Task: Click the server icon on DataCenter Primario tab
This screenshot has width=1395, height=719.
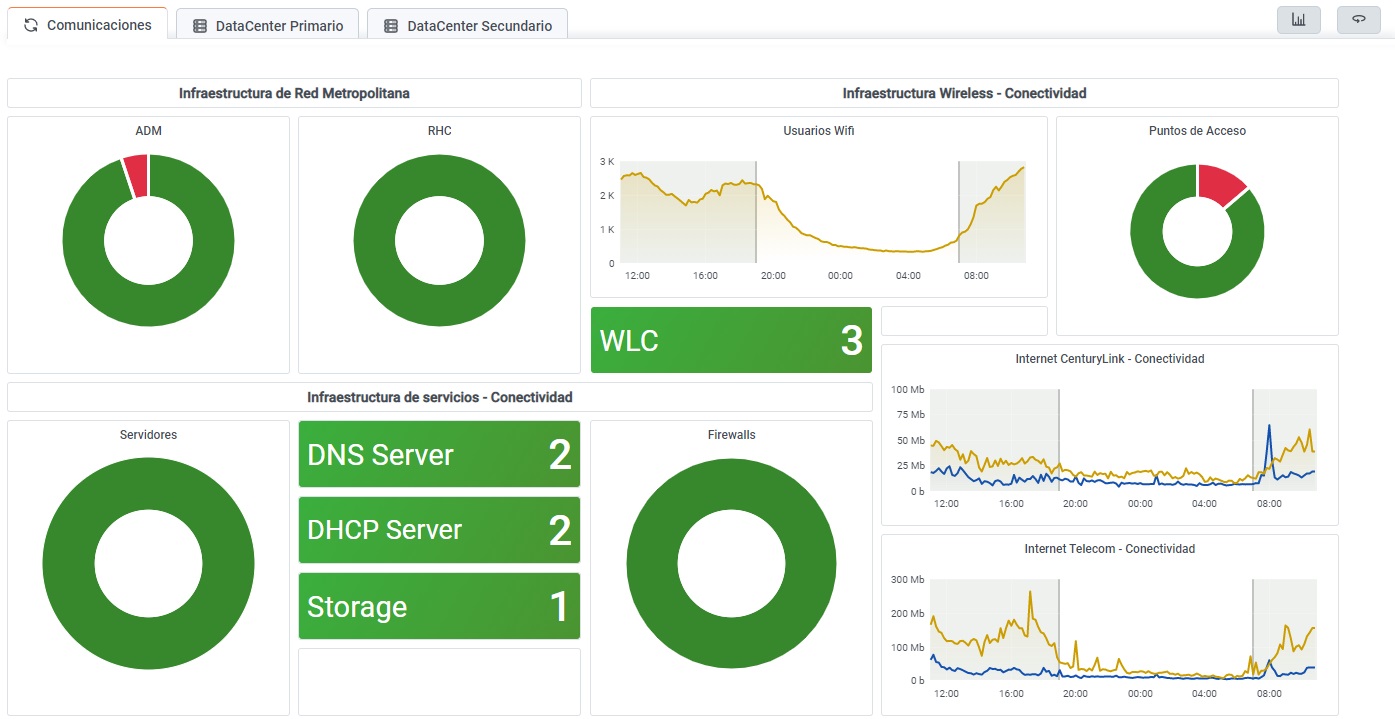Action: (x=200, y=26)
